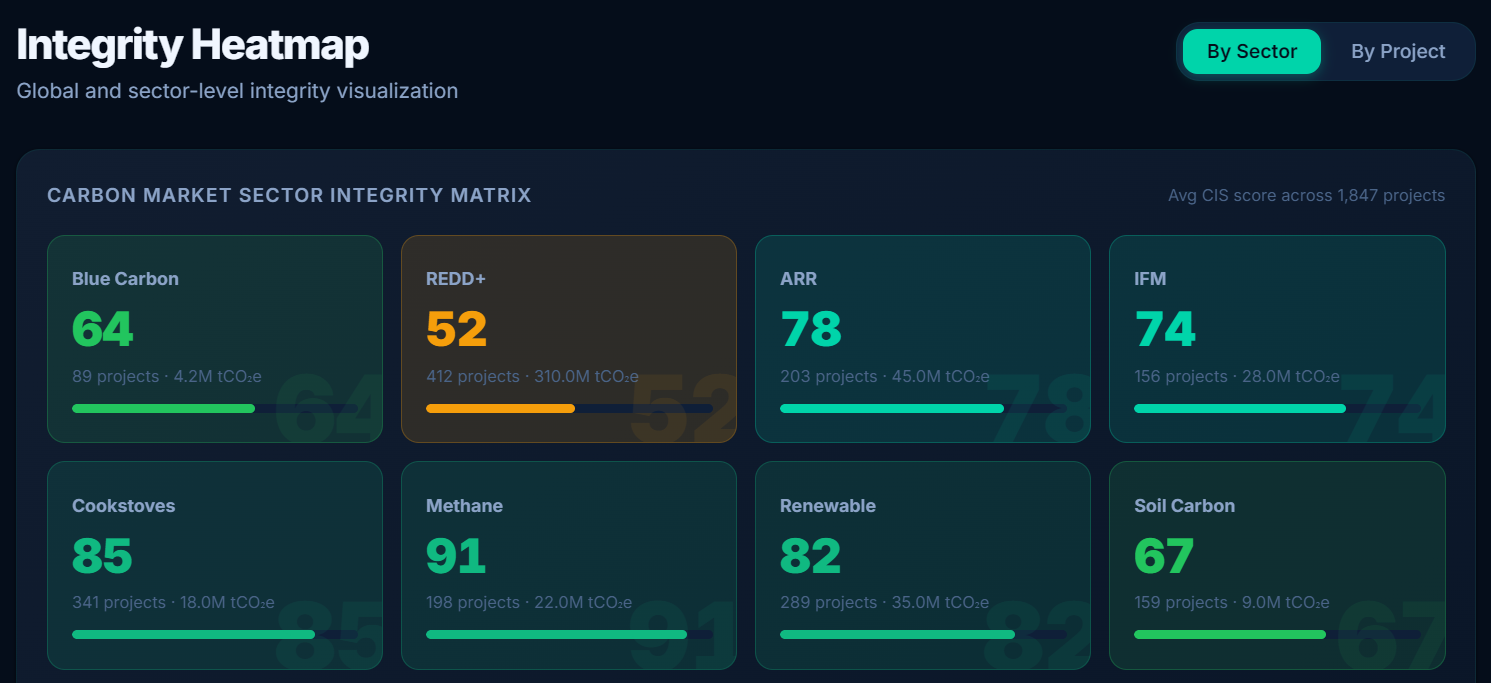Click the large orange score 52 for REDD+
Image resolution: width=1491 pixels, height=683 pixels.
point(456,329)
